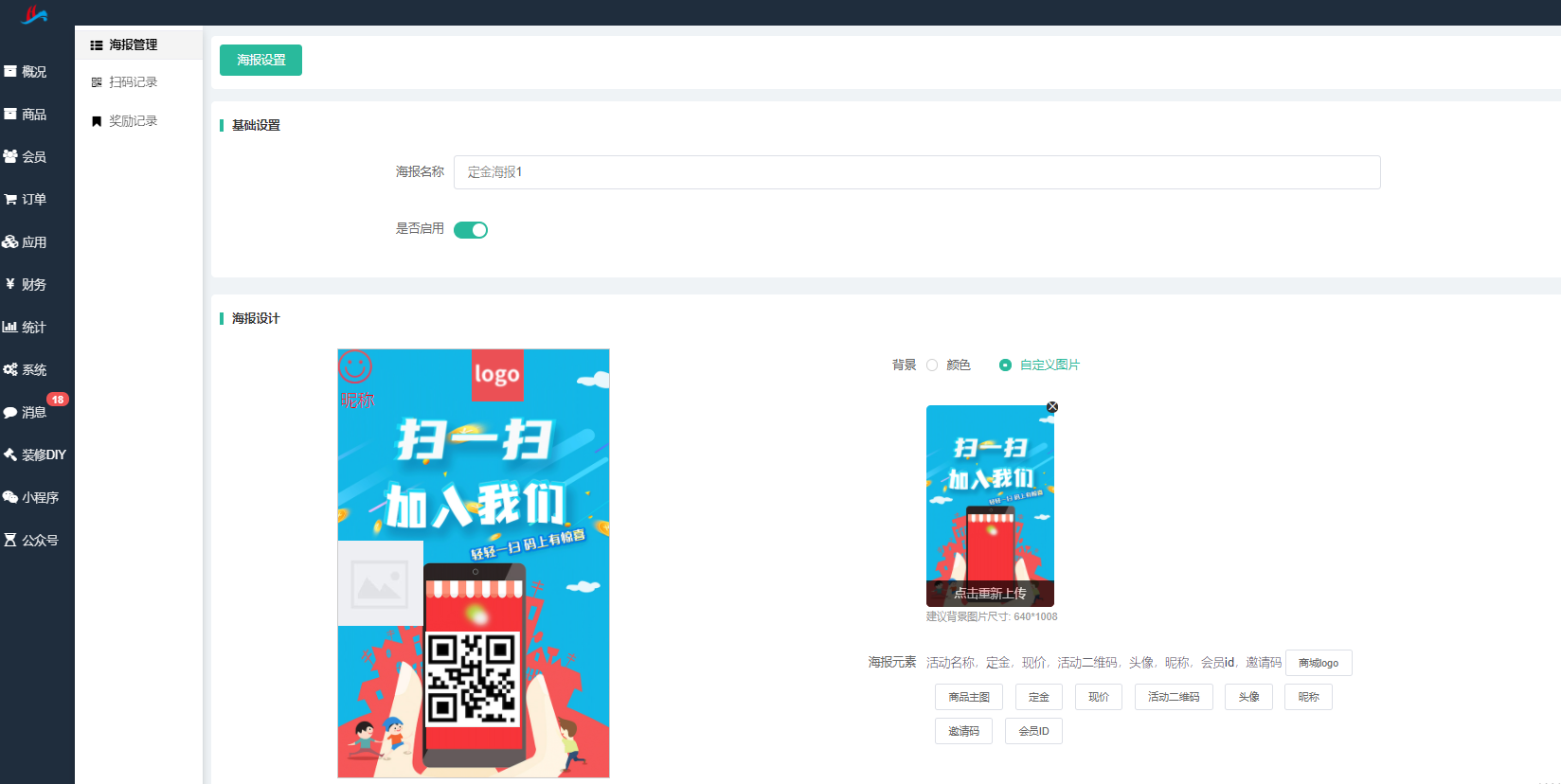Open the 会员 members sidebar icon
Image resolution: width=1561 pixels, height=784 pixels.
tap(10, 156)
